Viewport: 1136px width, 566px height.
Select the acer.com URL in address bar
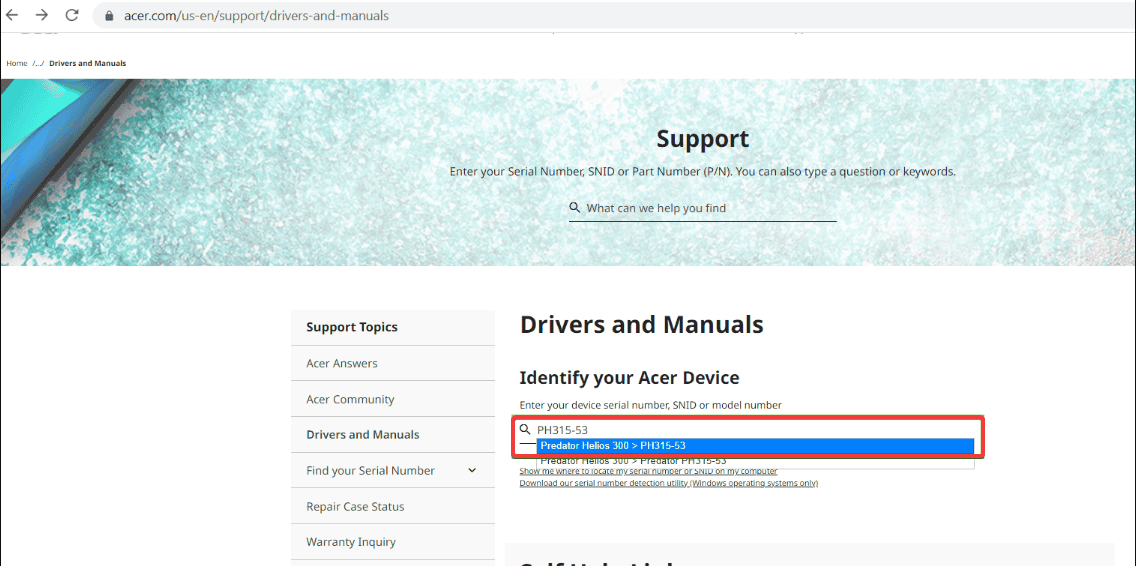point(254,15)
